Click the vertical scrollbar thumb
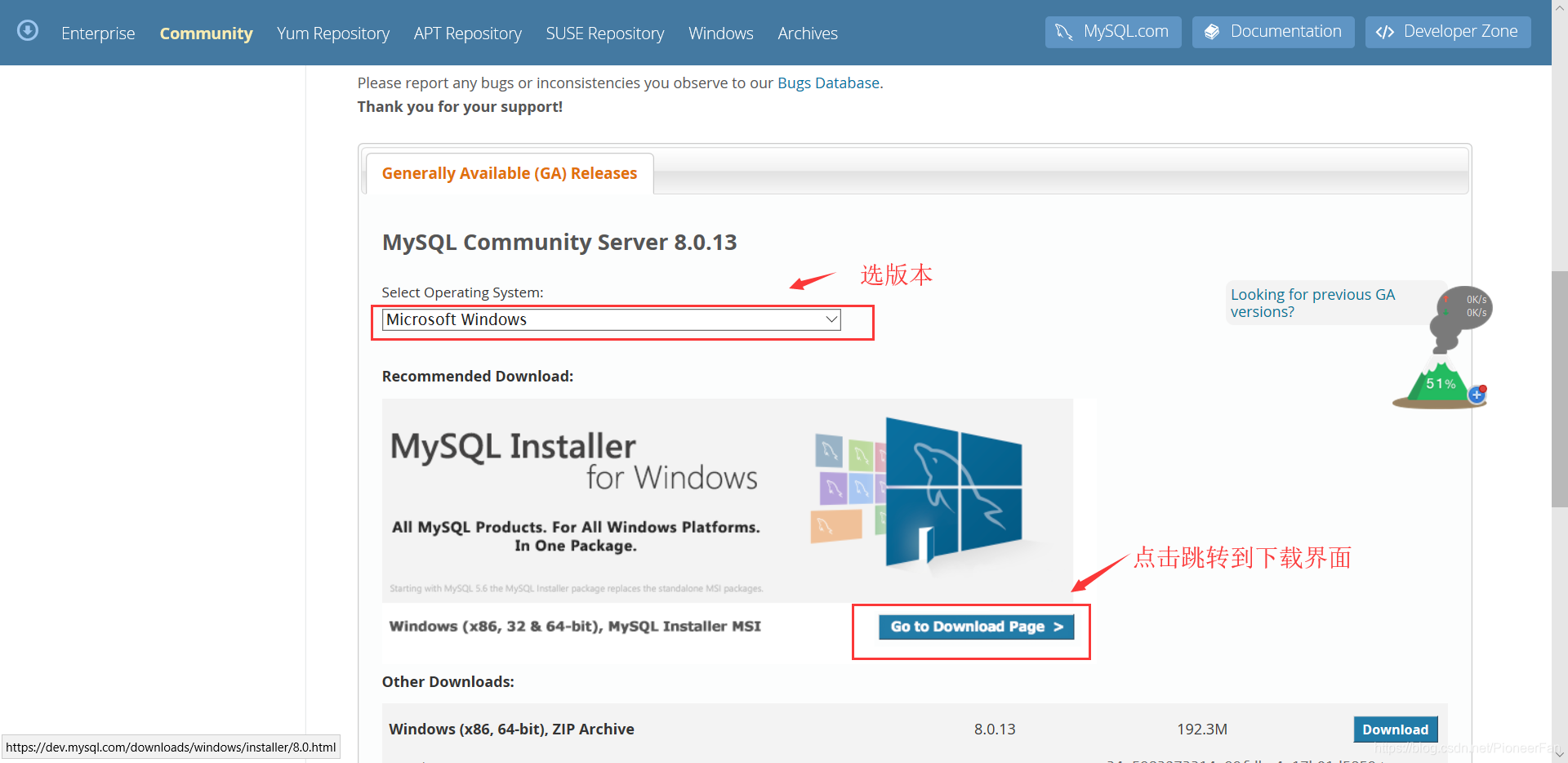Screen dimensions: 1568x763 1560,389
